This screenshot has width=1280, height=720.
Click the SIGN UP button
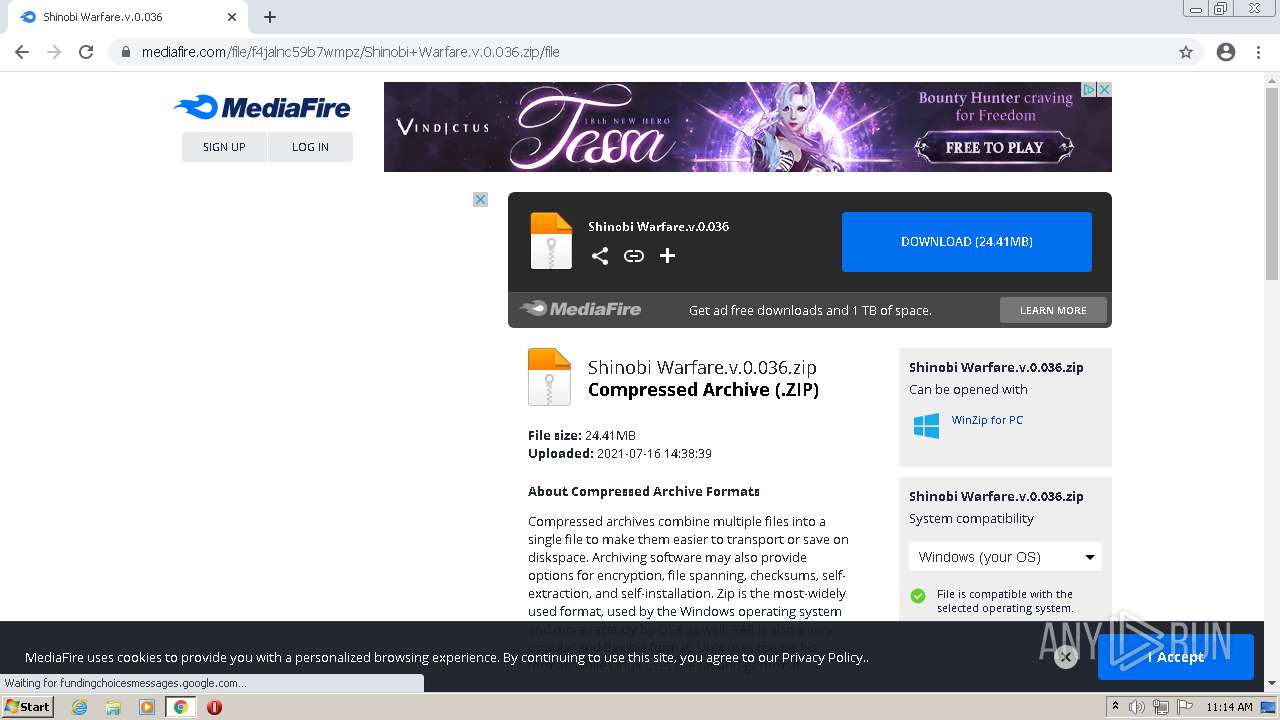pyautogui.click(x=224, y=147)
